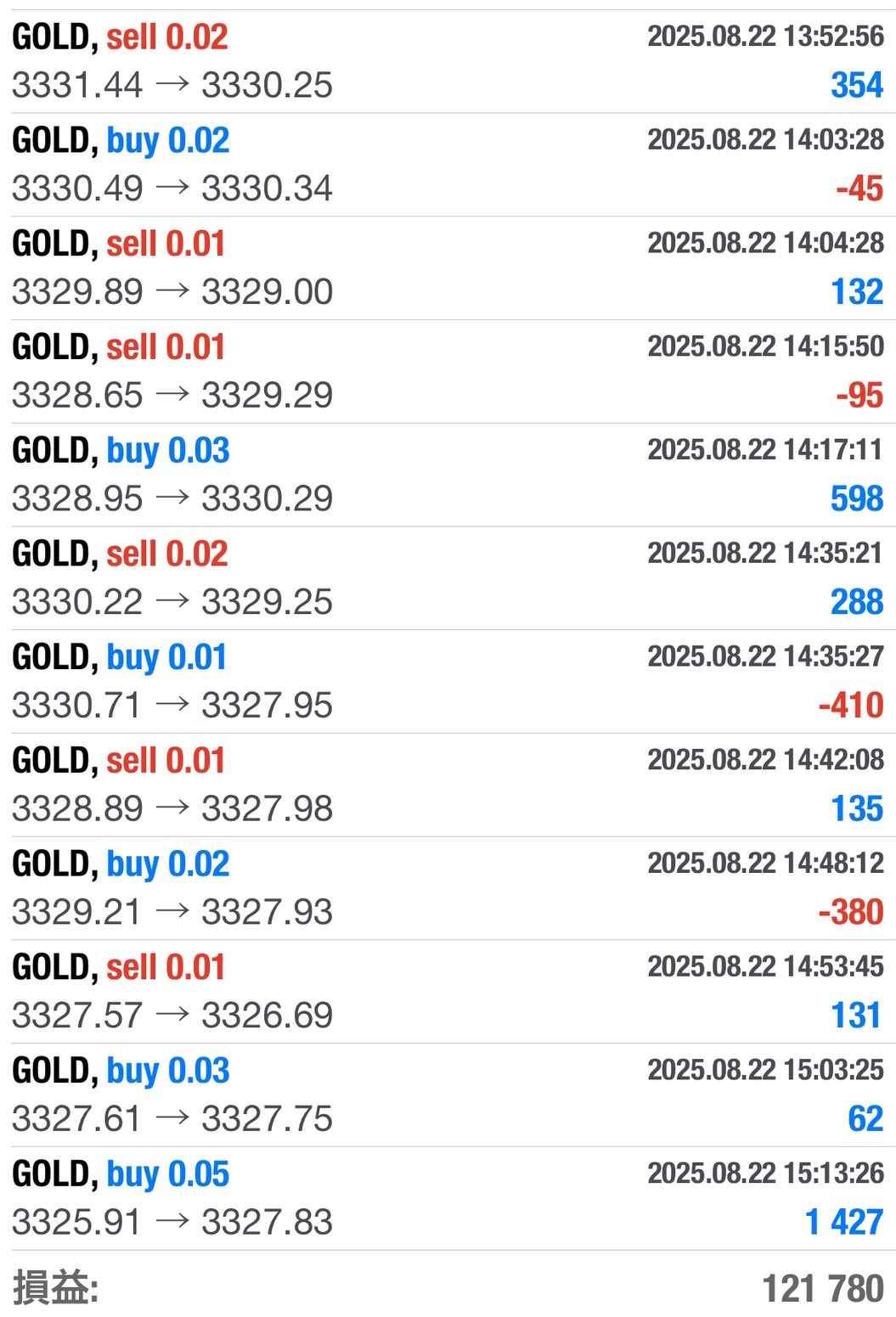Click the 3331.44 → 3330.25 price line
This screenshot has height=1317, width=896.
(172, 85)
